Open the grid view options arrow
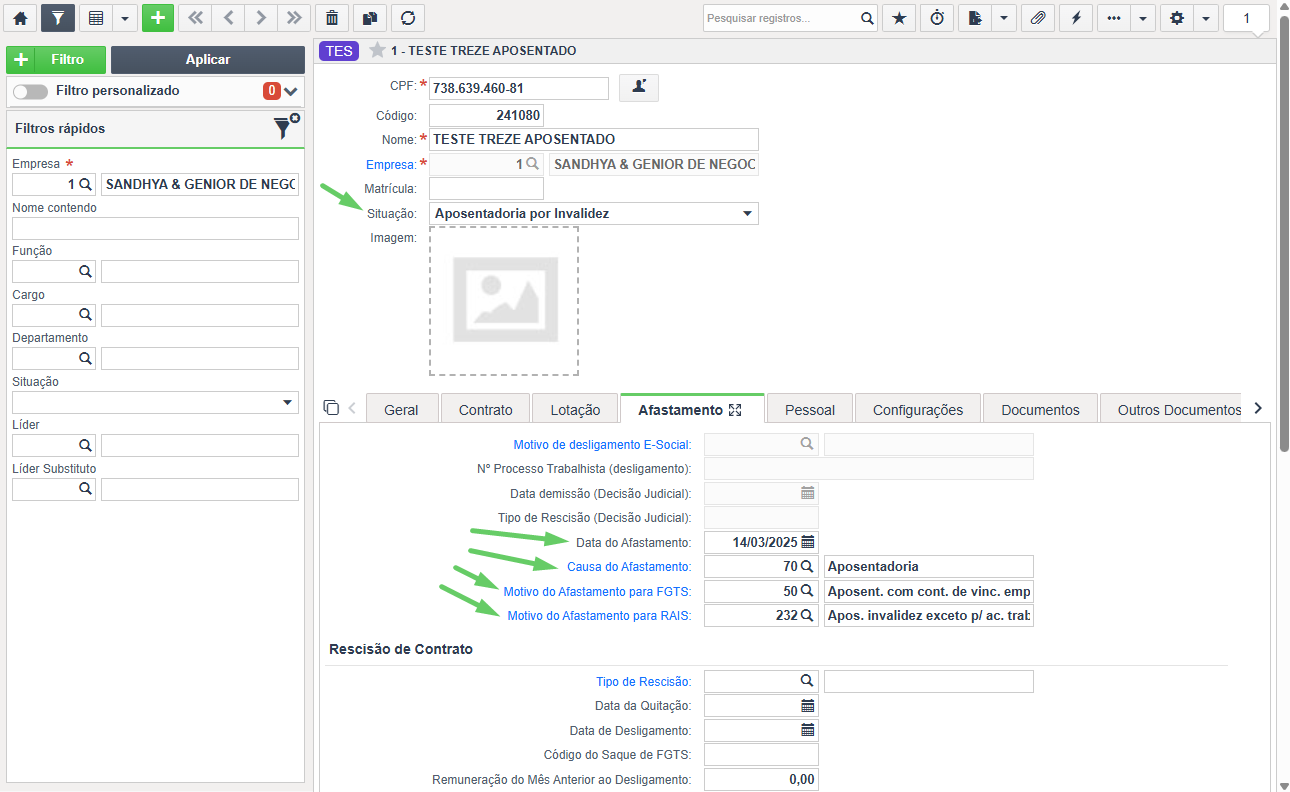 pos(125,18)
